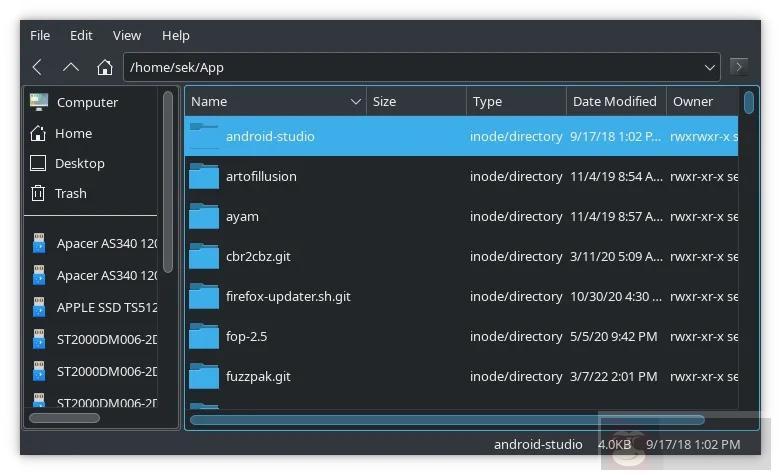This screenshot has height=475, width=781.
Task: Open the File menu
Action: (40, 35)
